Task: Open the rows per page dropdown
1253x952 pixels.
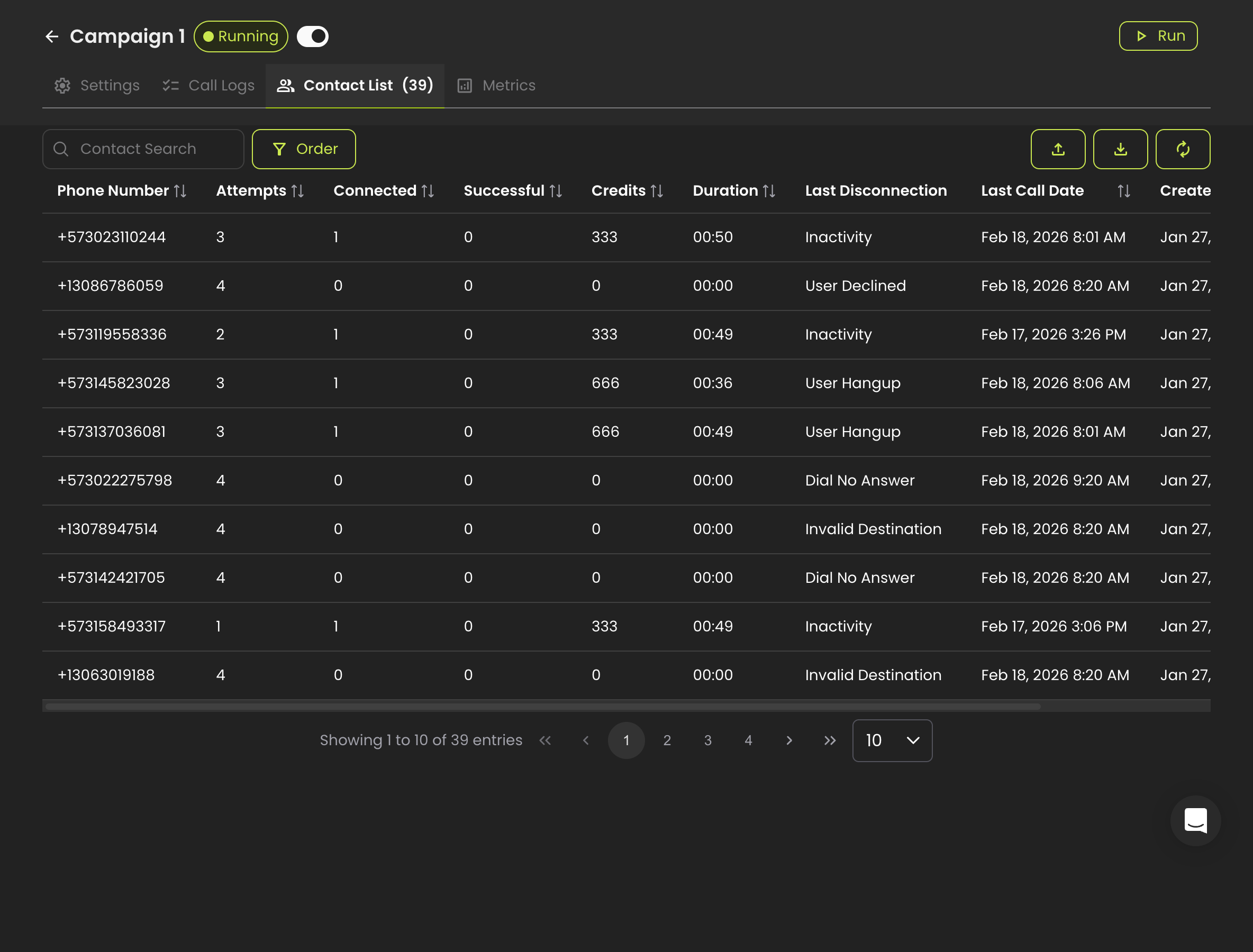Action: coord(892,740)
